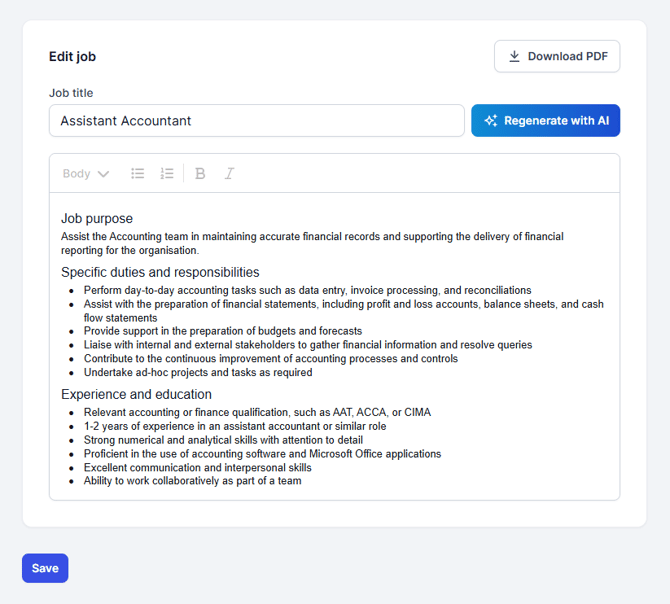Toggle the bulleted list formatting icon
The width and height of the screenshot is (670, 604).
138,173
